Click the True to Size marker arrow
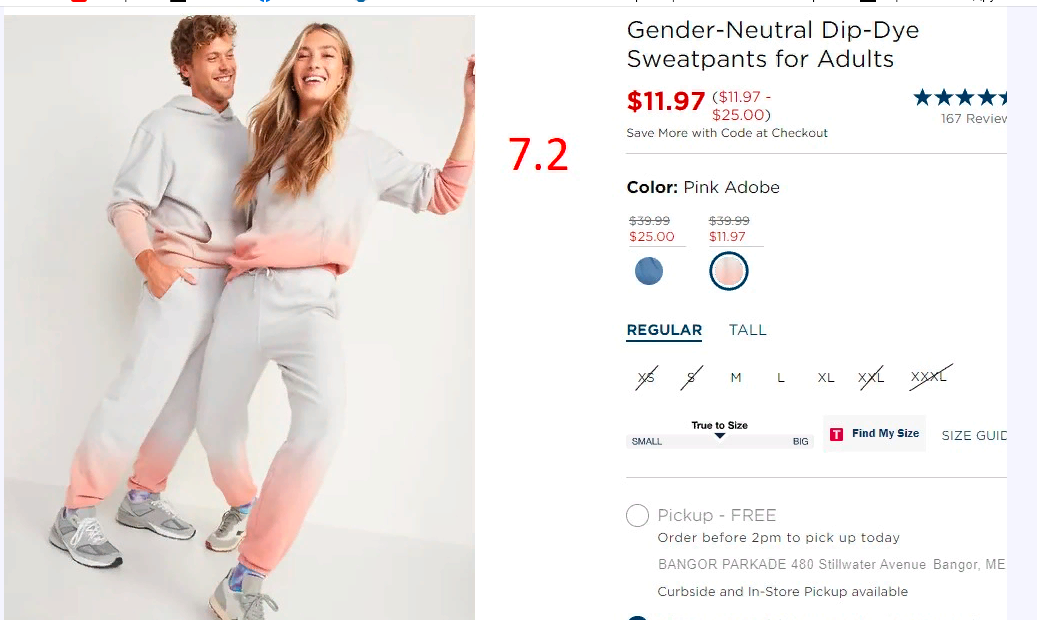Image resolution: width=1037 pixels, height=620 pixels. click(720, 435)
